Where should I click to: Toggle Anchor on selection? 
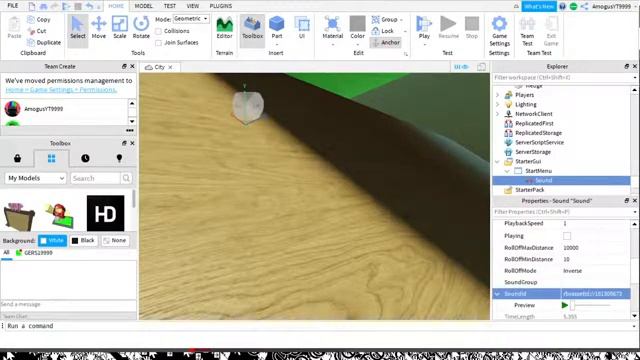click(x=386, y=42)
